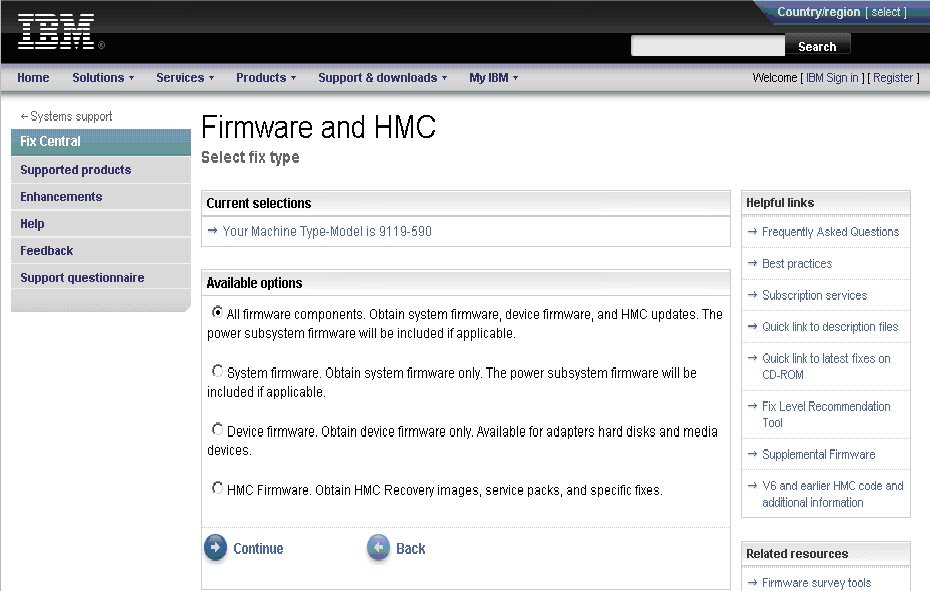Open the Fix Level Recommendation Tool link
The image size is (930, 591).
(x=826, y=415)
